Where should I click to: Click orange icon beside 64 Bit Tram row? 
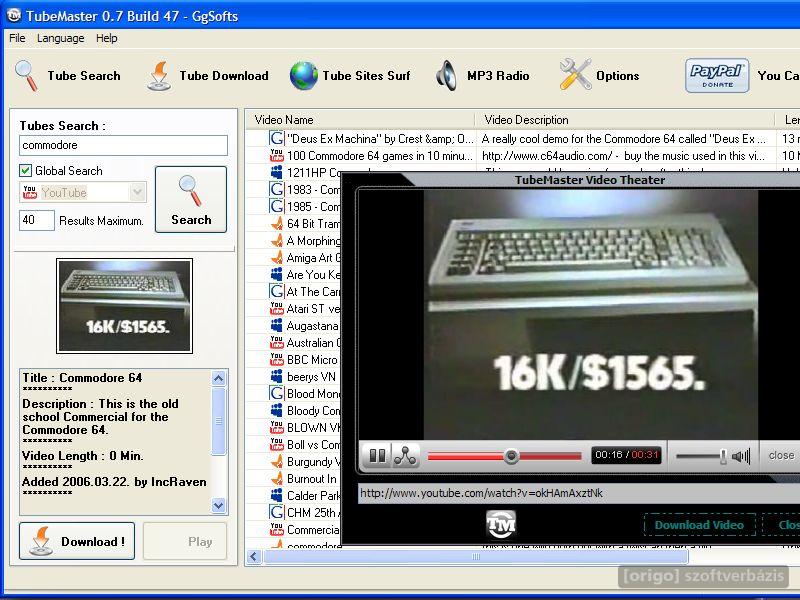point(277,223)
